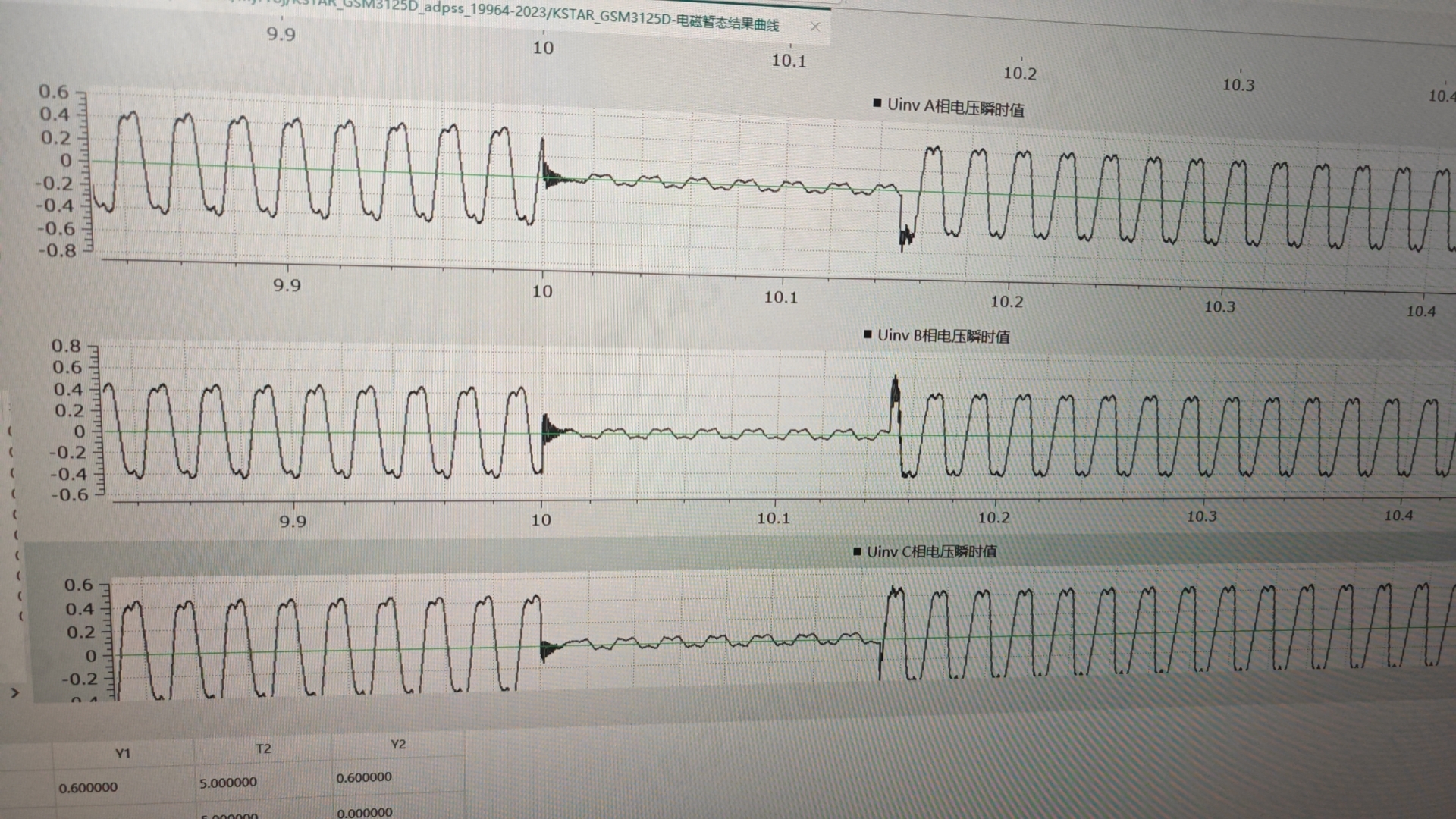Select the Uinv B phase voltage legend text
Screen dimensions: 1456x819
(x=943, y=336)
